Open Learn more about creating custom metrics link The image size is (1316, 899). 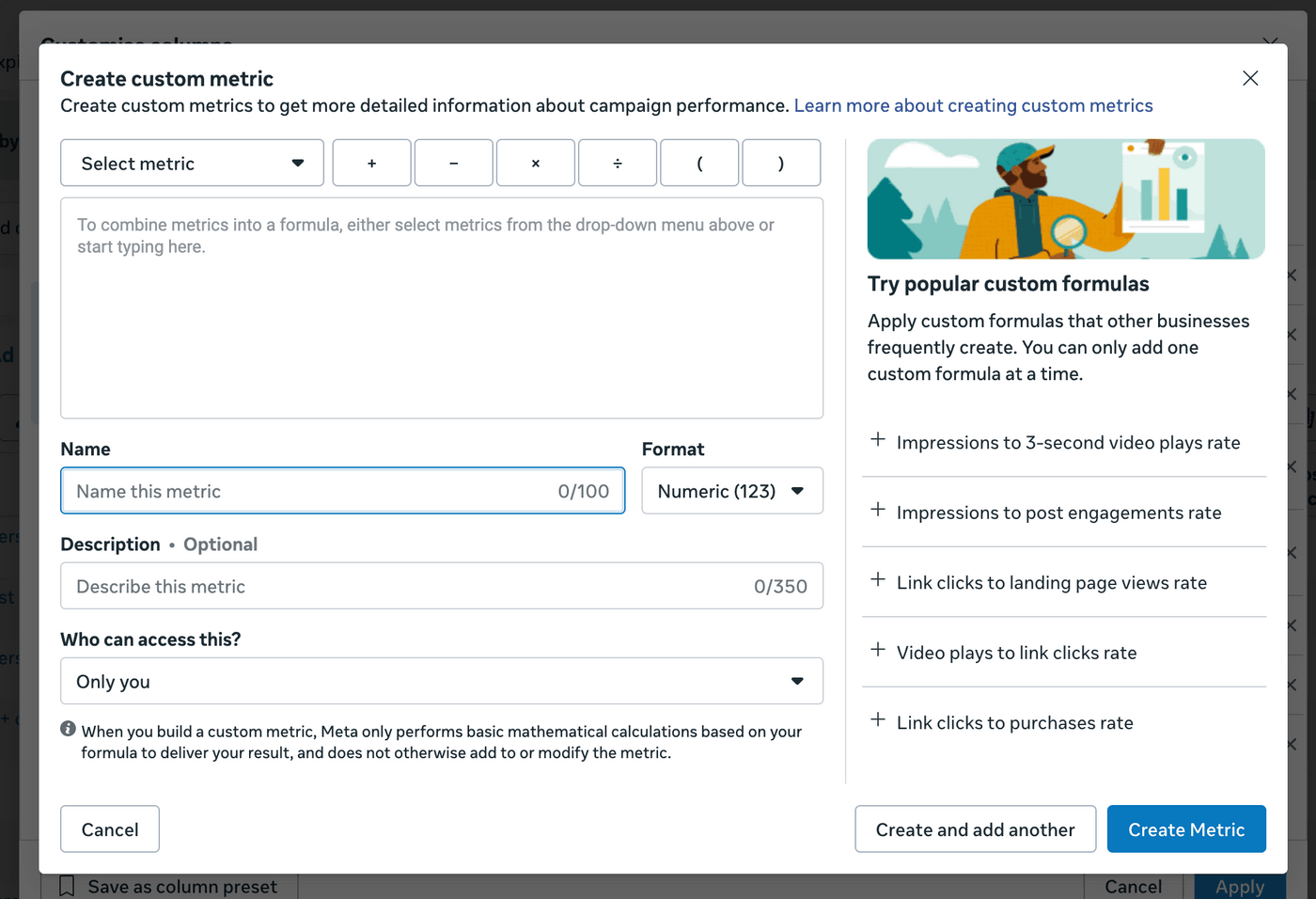click(x=973, y=105)
